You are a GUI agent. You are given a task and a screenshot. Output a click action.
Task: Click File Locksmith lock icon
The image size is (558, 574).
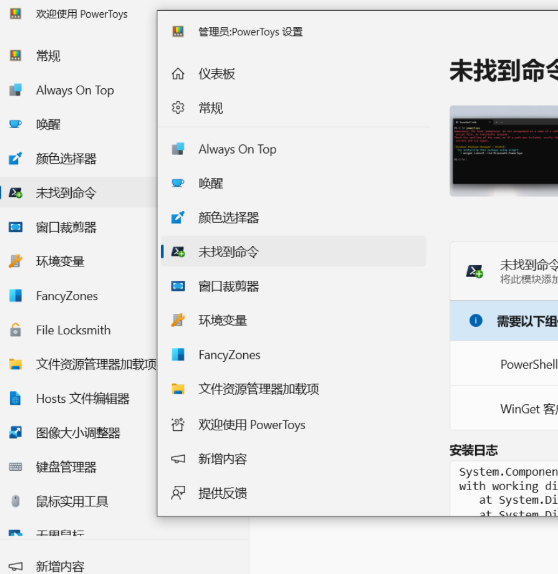[x=15, y=330]
